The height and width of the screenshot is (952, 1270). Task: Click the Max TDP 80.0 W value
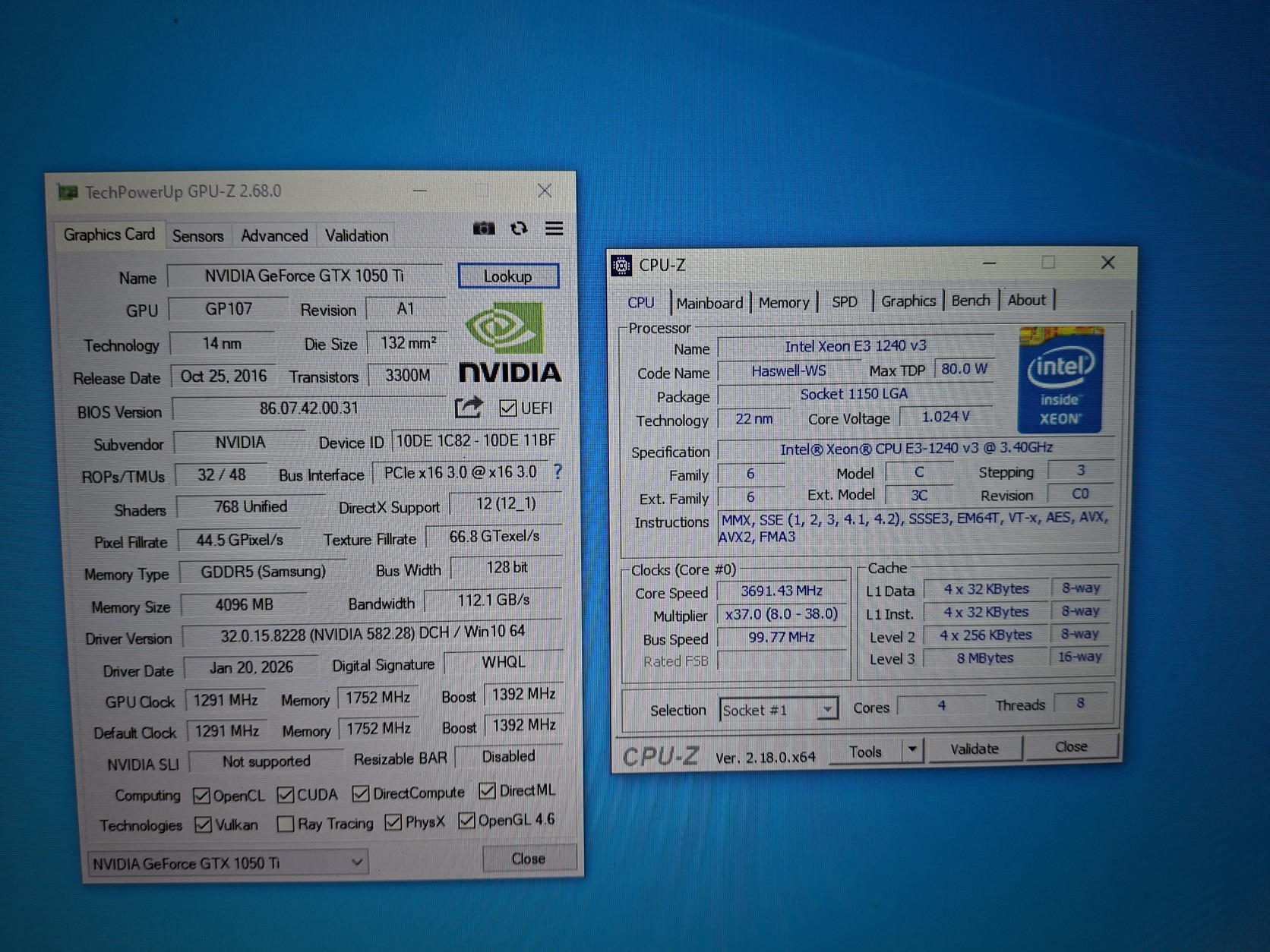(x=964, y=369)
